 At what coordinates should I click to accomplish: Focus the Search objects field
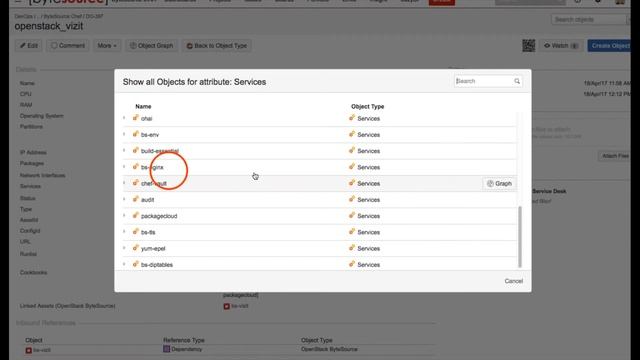[x=590, y=20]
